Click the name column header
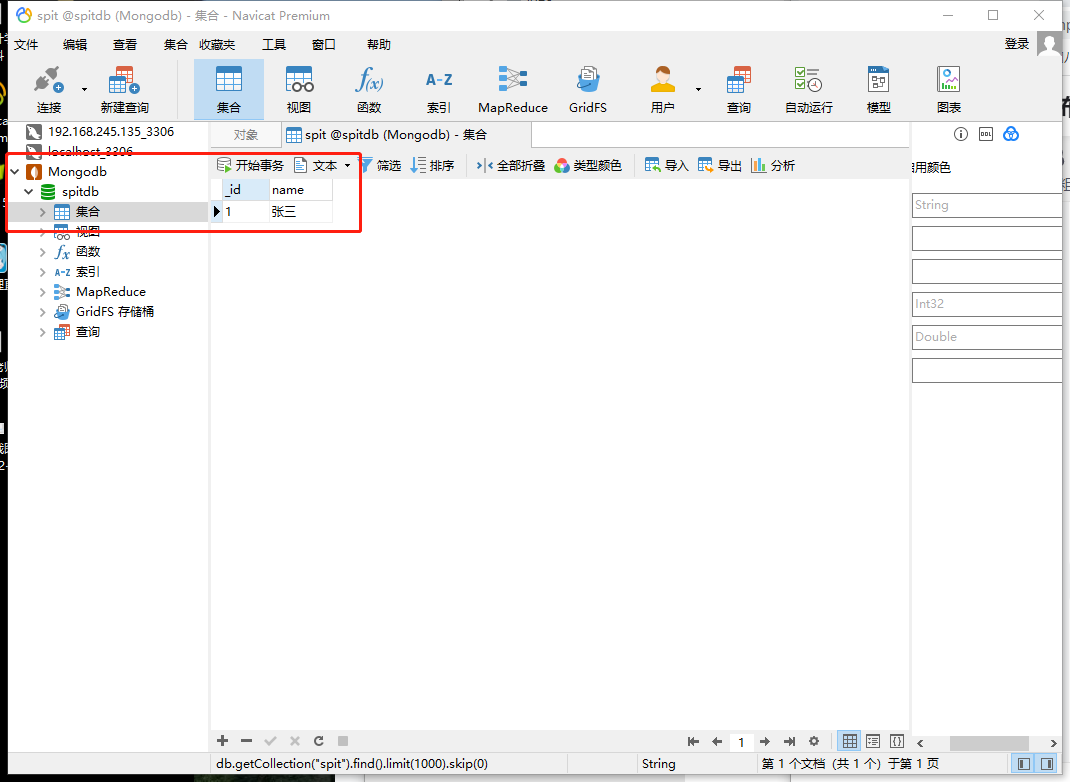 coord(301,190)
